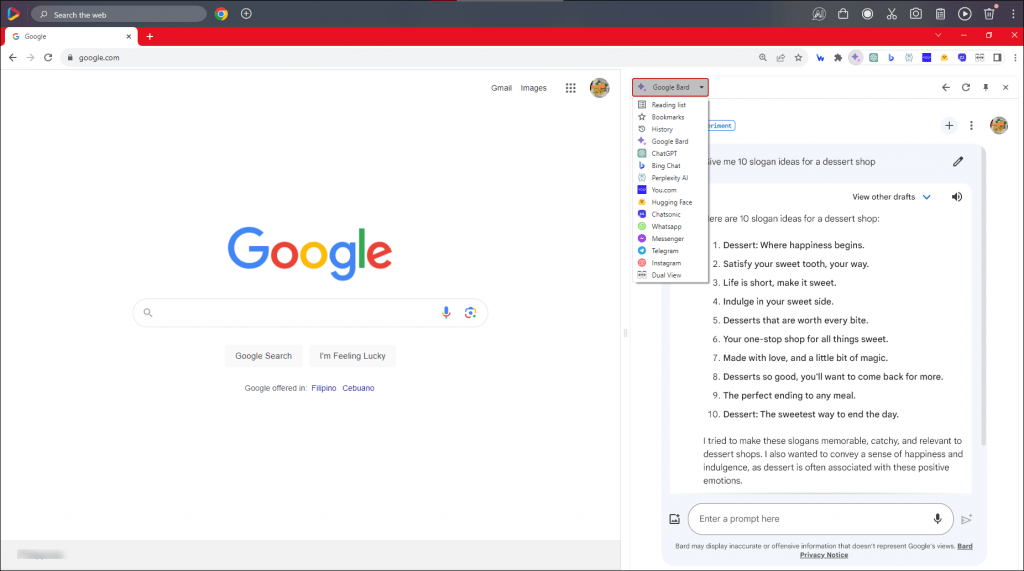Click the I'm Feeling Lucky button
This screenshot has width=1024, height=571.
[352, 356]
